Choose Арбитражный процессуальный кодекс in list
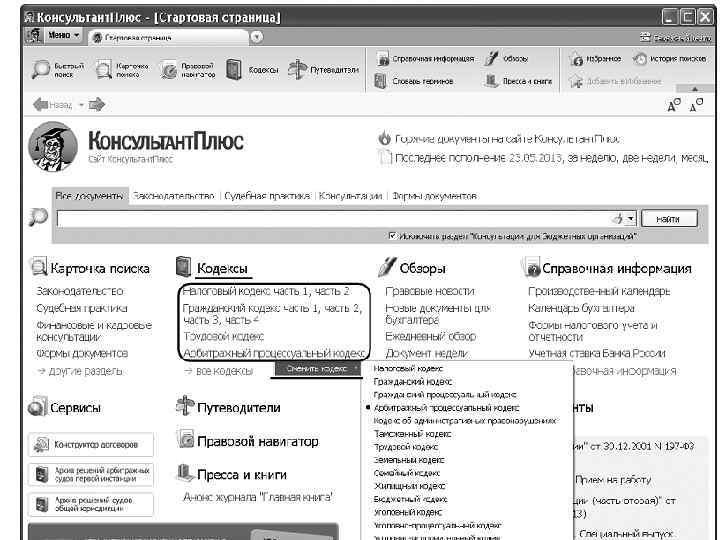 [x=446, y=408]
